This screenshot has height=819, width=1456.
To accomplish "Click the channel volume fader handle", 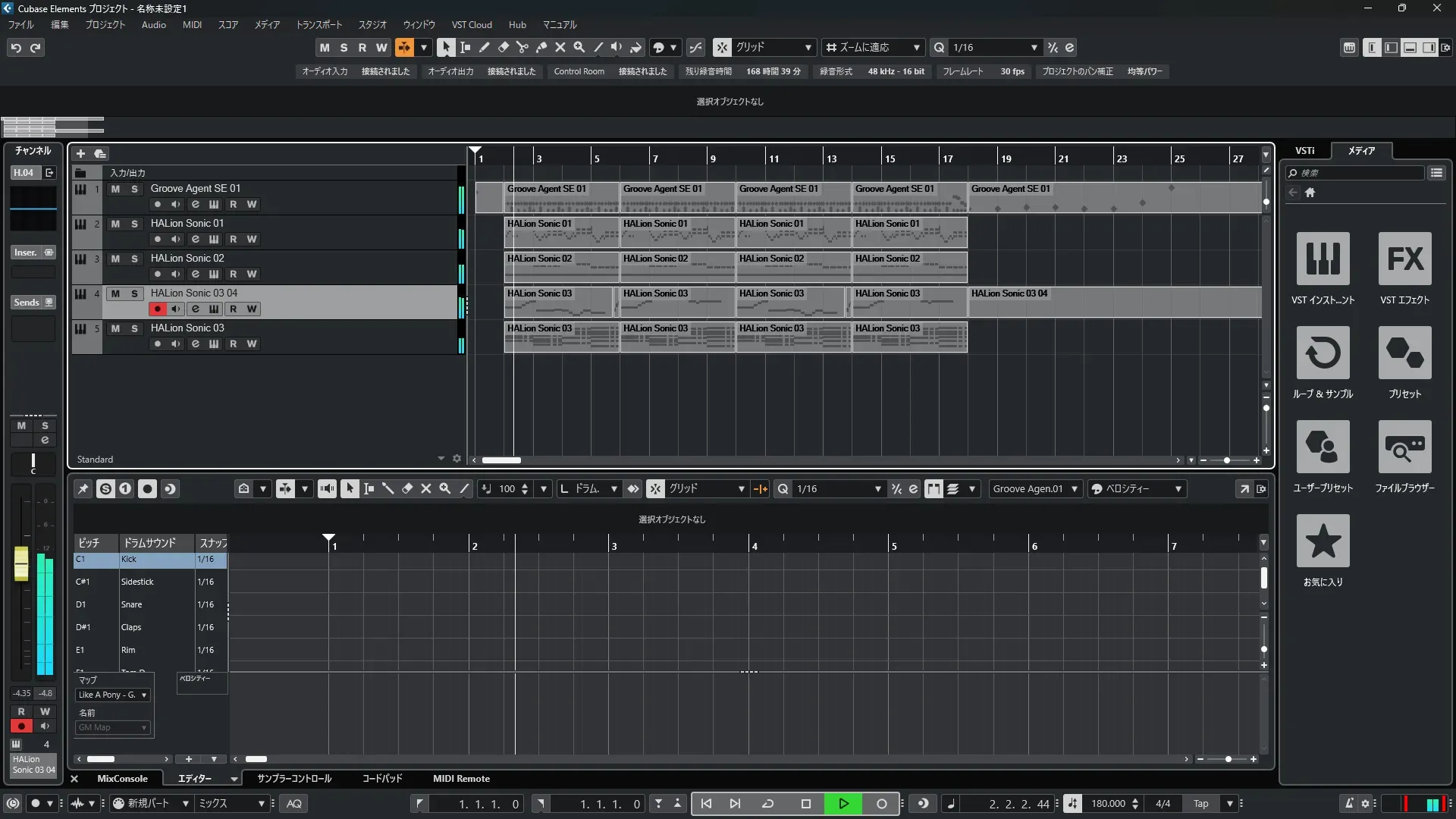I will click(21, 563).
